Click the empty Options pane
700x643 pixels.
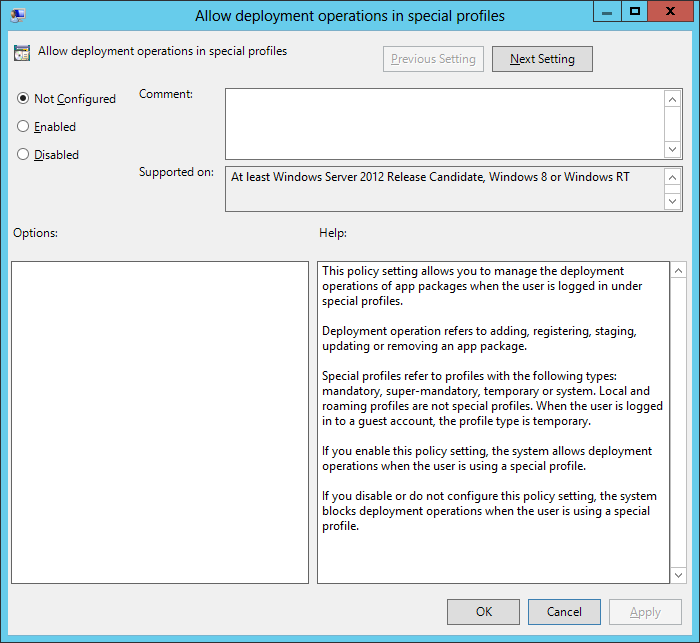pos(160,422)
